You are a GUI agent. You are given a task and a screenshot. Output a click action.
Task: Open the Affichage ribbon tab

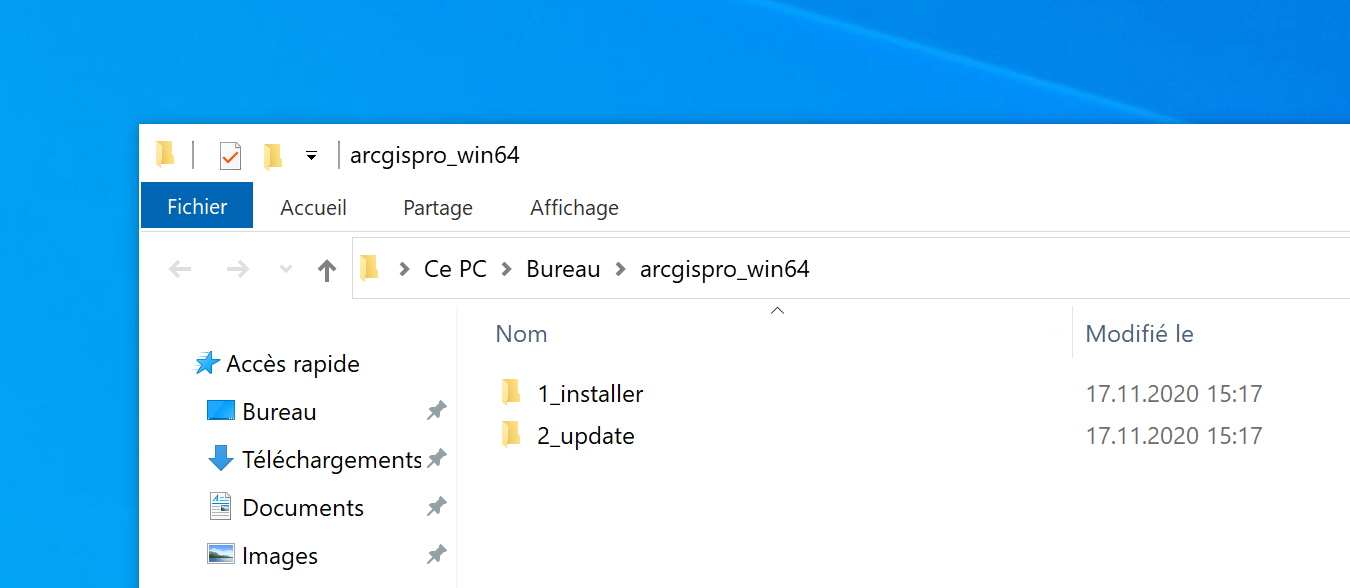[x=574, y=208]
